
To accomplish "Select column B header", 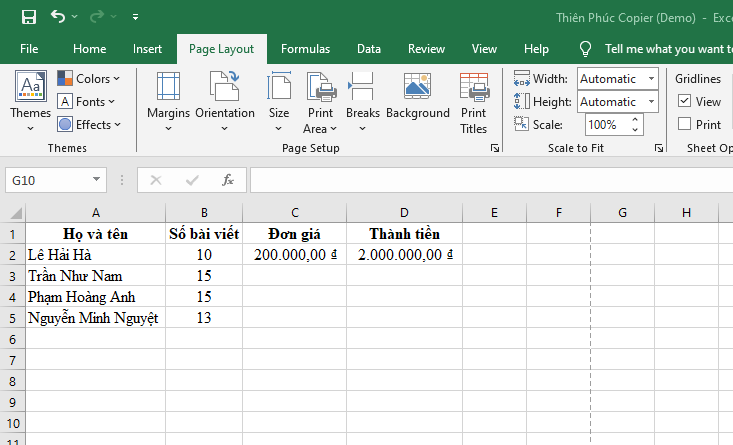I will click(x=204, y=213).
